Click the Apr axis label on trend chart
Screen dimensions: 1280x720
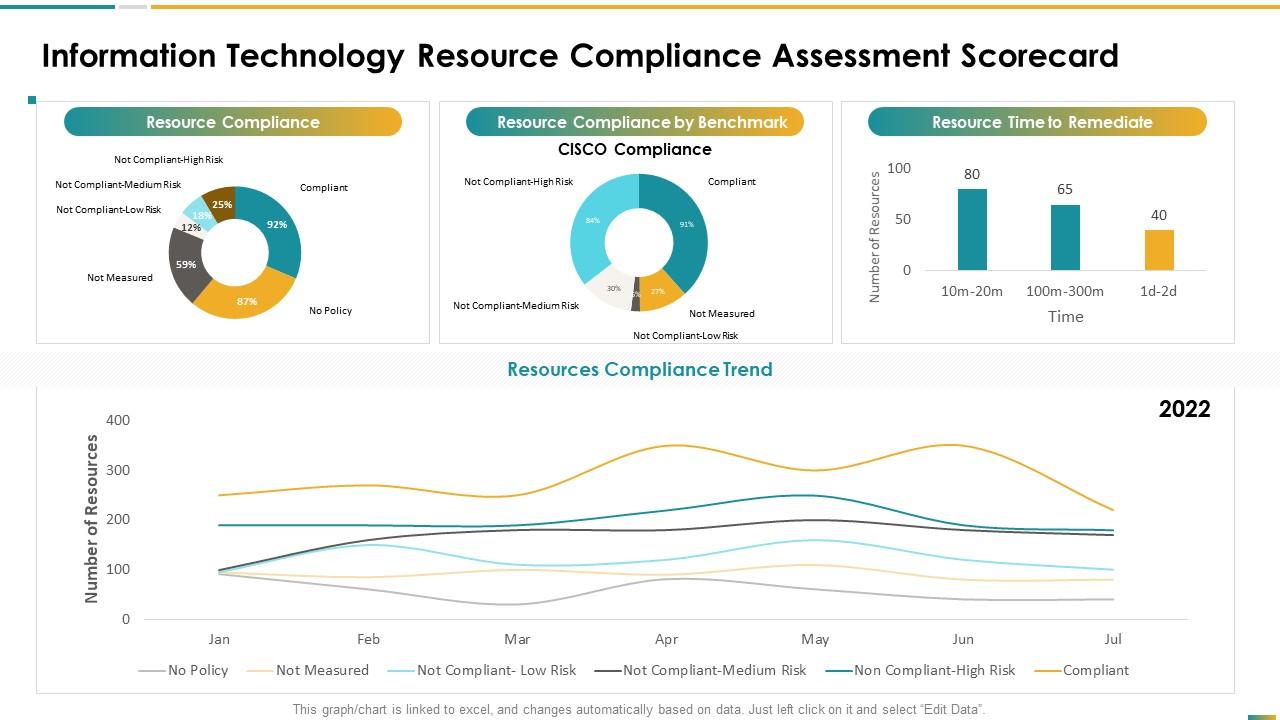666,639
